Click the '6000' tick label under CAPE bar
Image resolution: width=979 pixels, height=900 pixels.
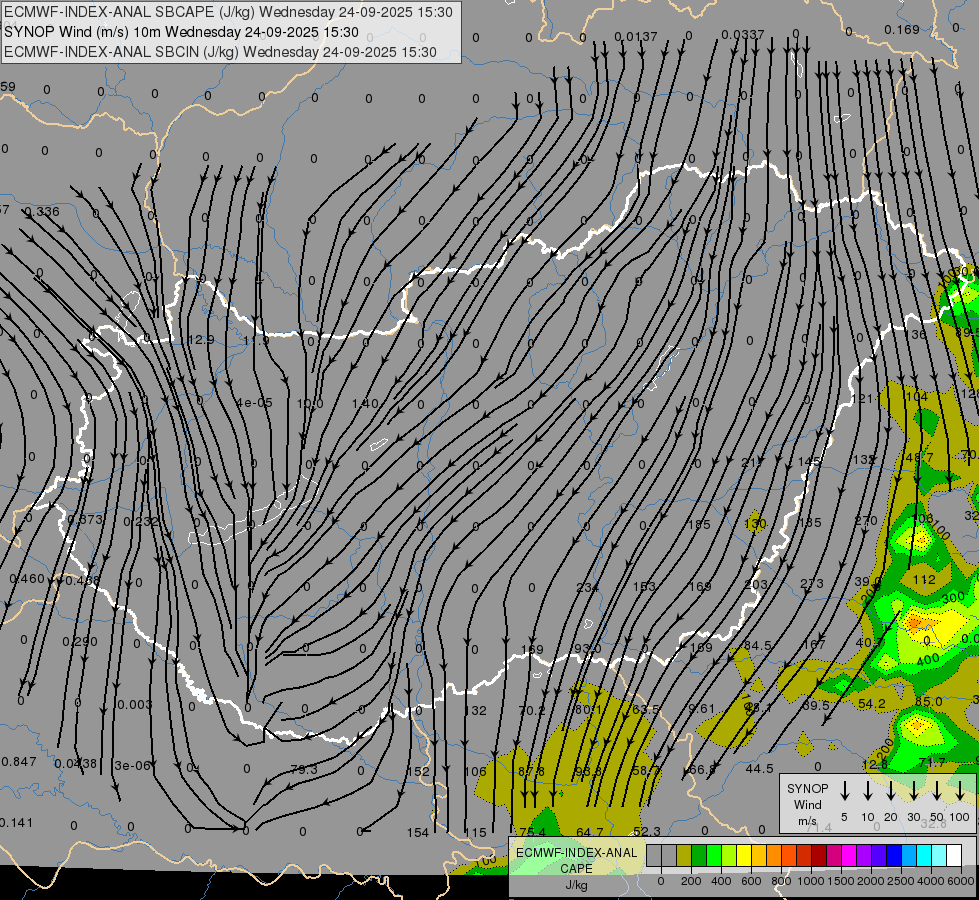pos(961,881)
